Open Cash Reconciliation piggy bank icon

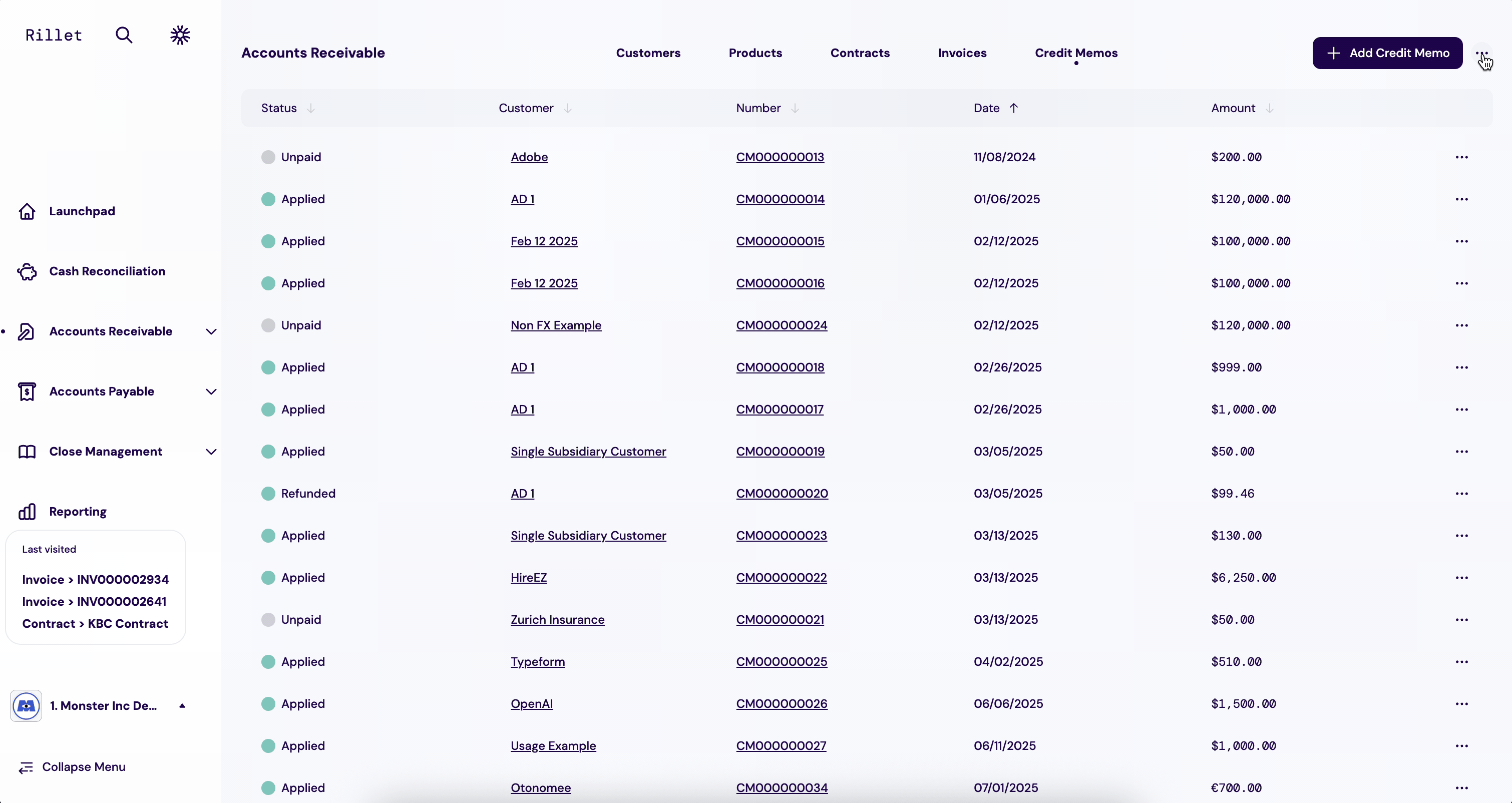click(27, 271)
